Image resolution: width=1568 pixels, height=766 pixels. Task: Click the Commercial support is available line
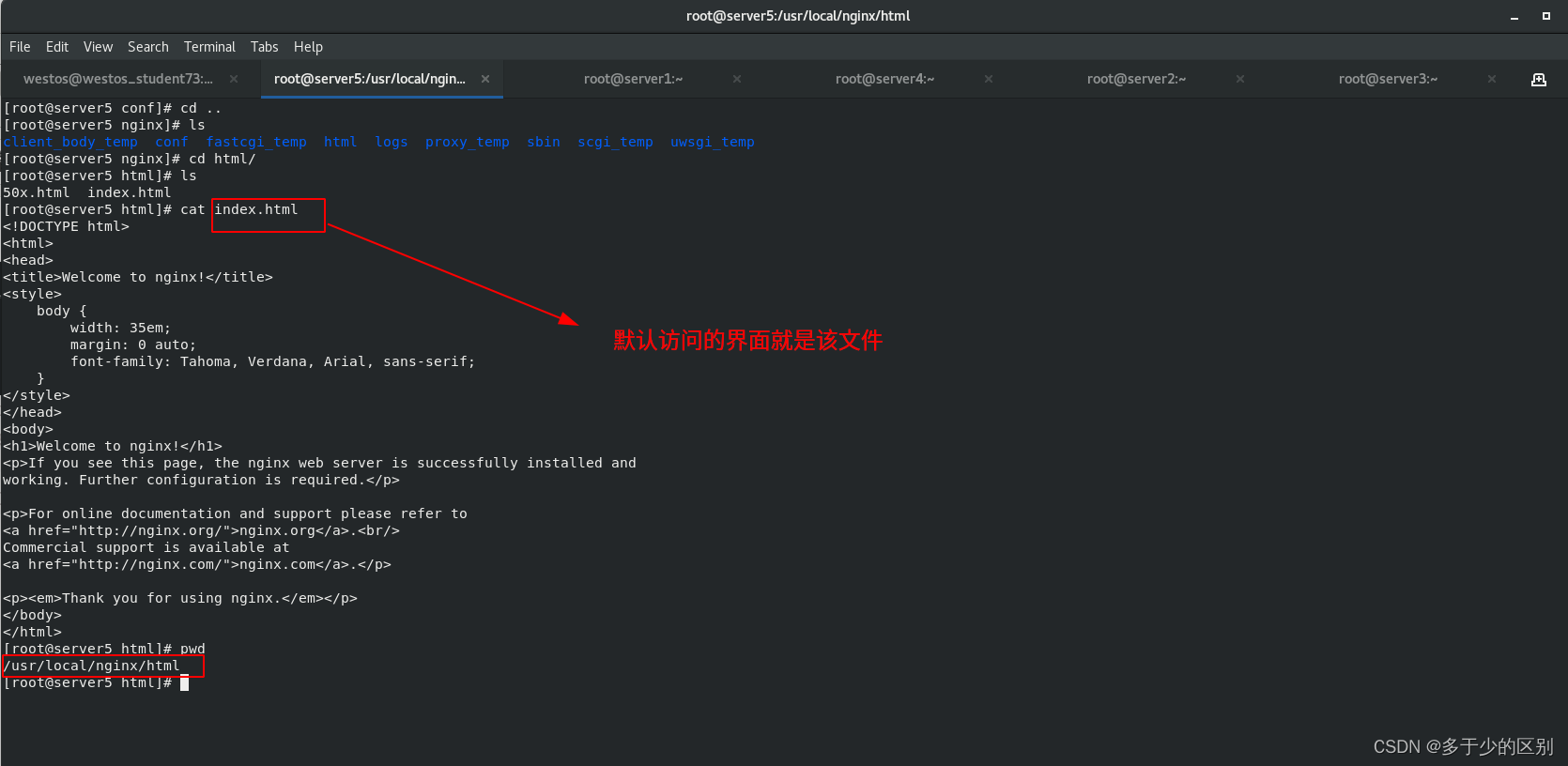tap(146, 547)
